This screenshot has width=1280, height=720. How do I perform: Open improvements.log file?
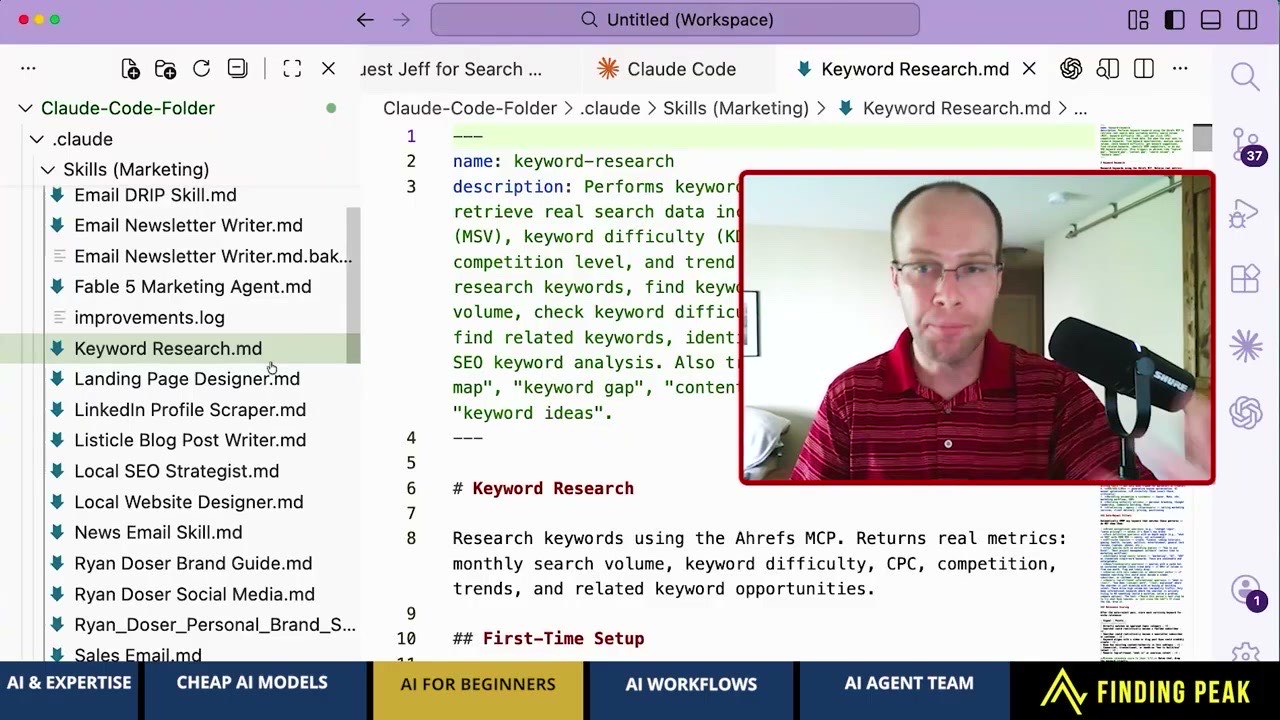(x=149, y=318)
